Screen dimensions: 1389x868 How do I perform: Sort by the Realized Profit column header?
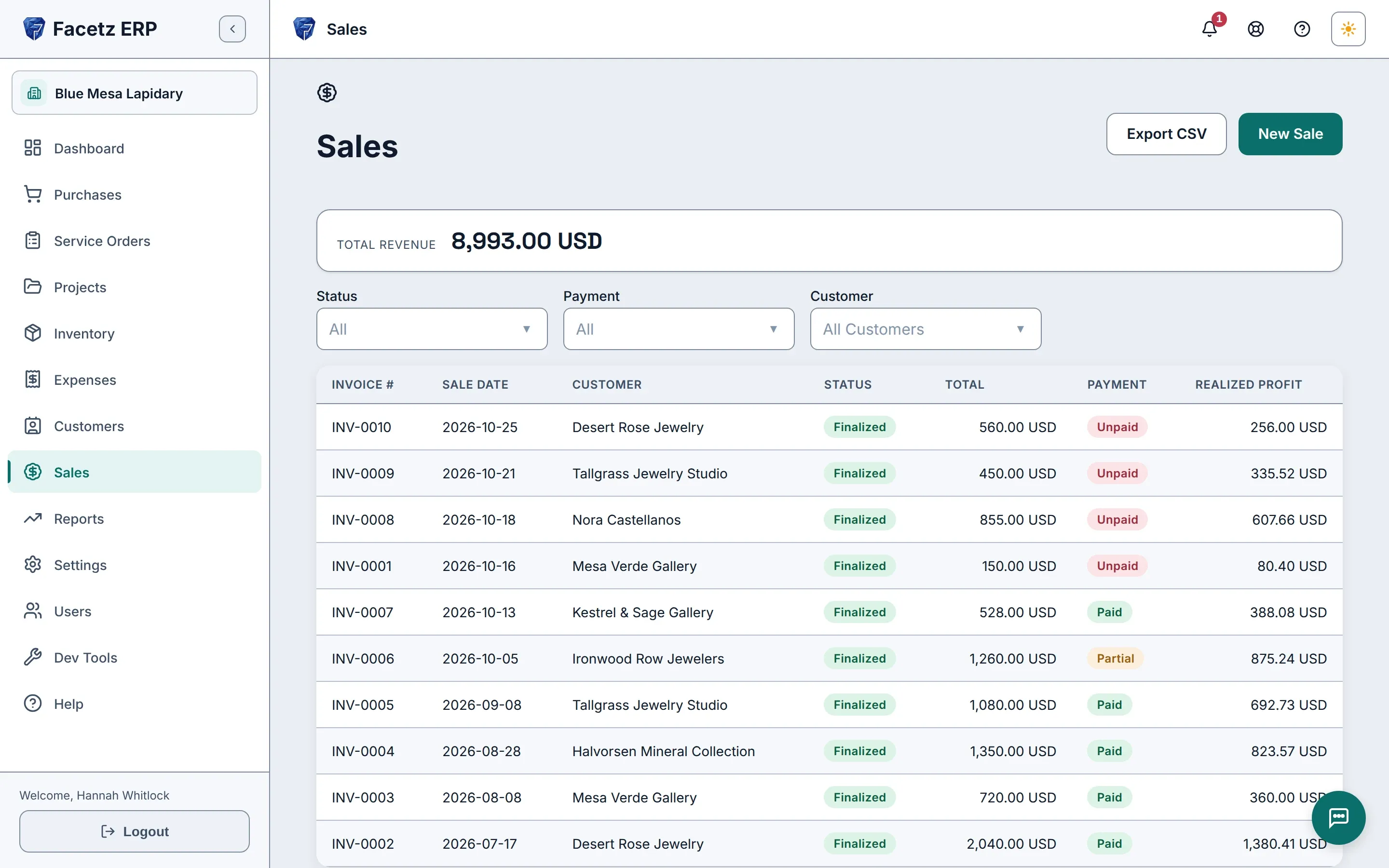[x=1248, y=385]
